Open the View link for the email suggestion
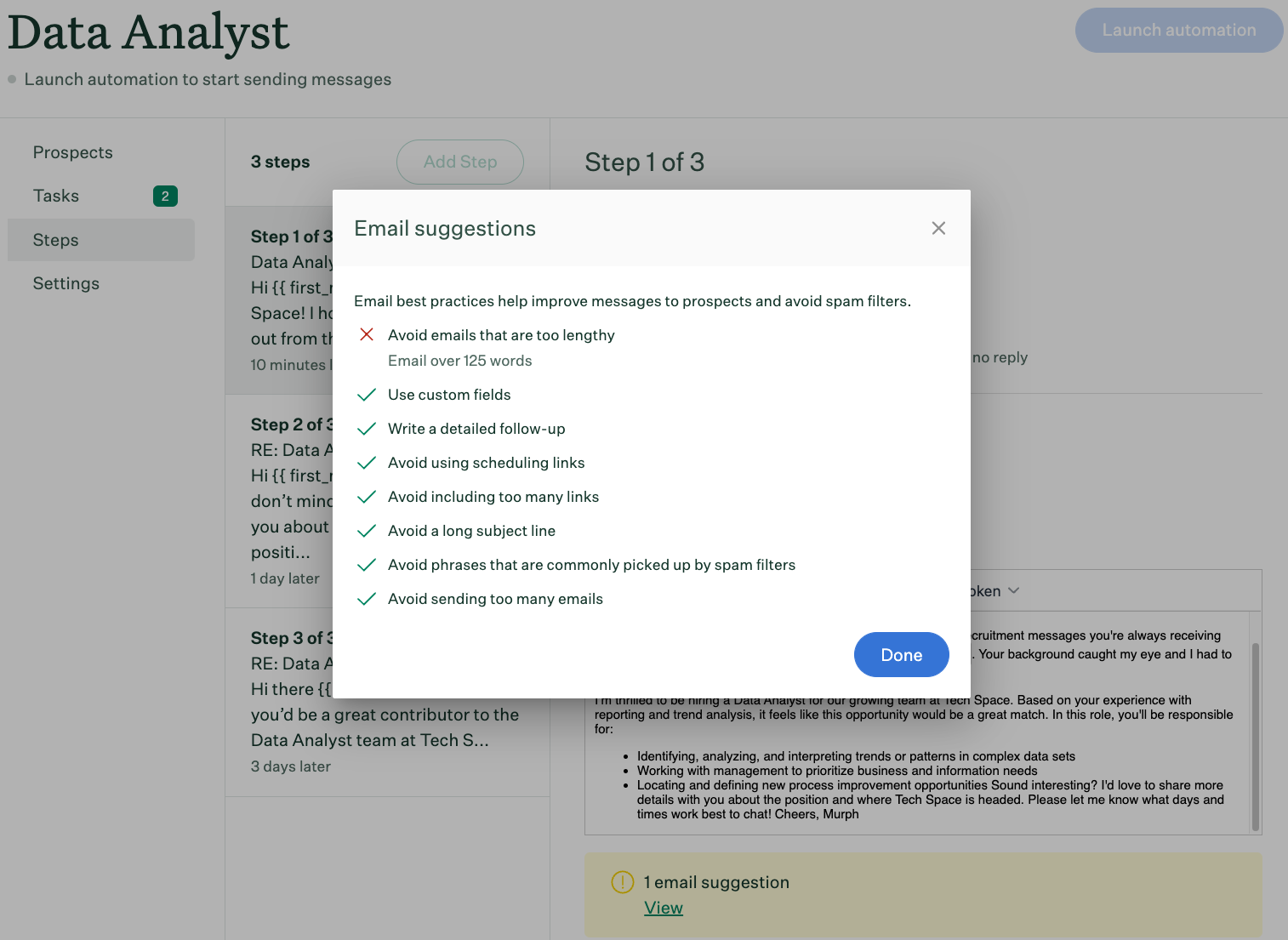The width and height of the screenshot is (1288, 940). click(663, 908)
